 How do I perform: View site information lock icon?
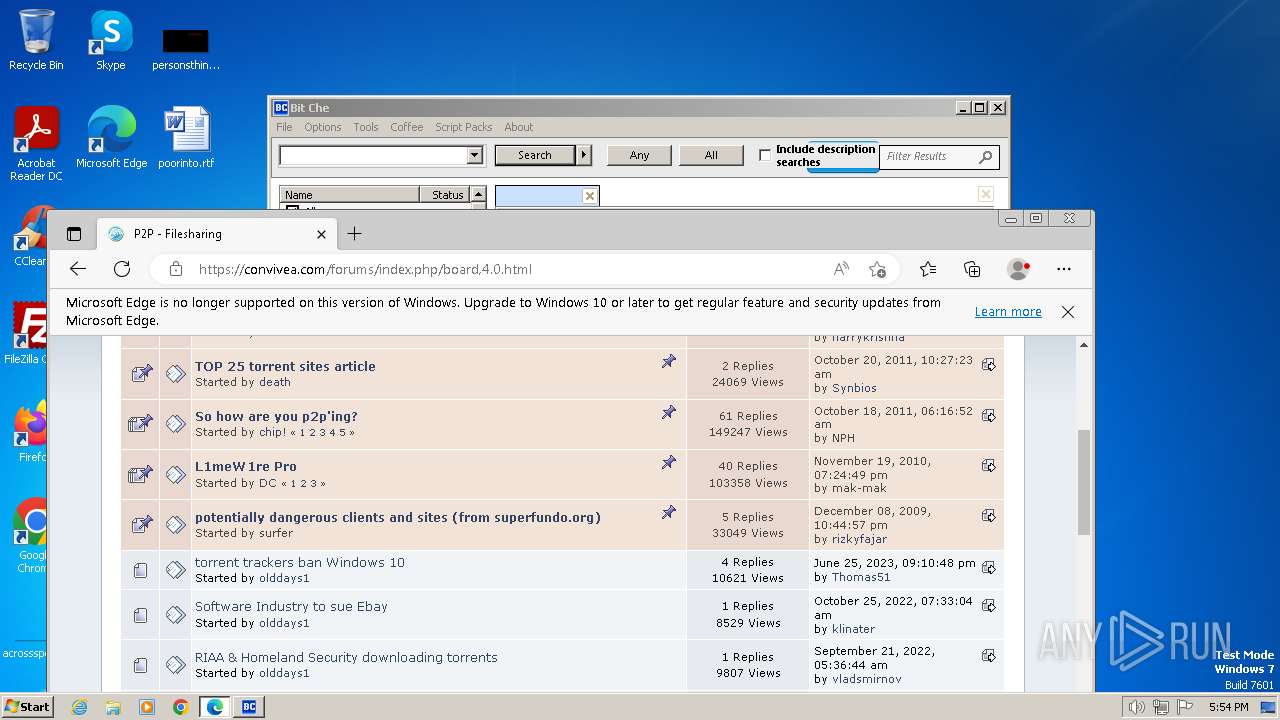point(176,269)
